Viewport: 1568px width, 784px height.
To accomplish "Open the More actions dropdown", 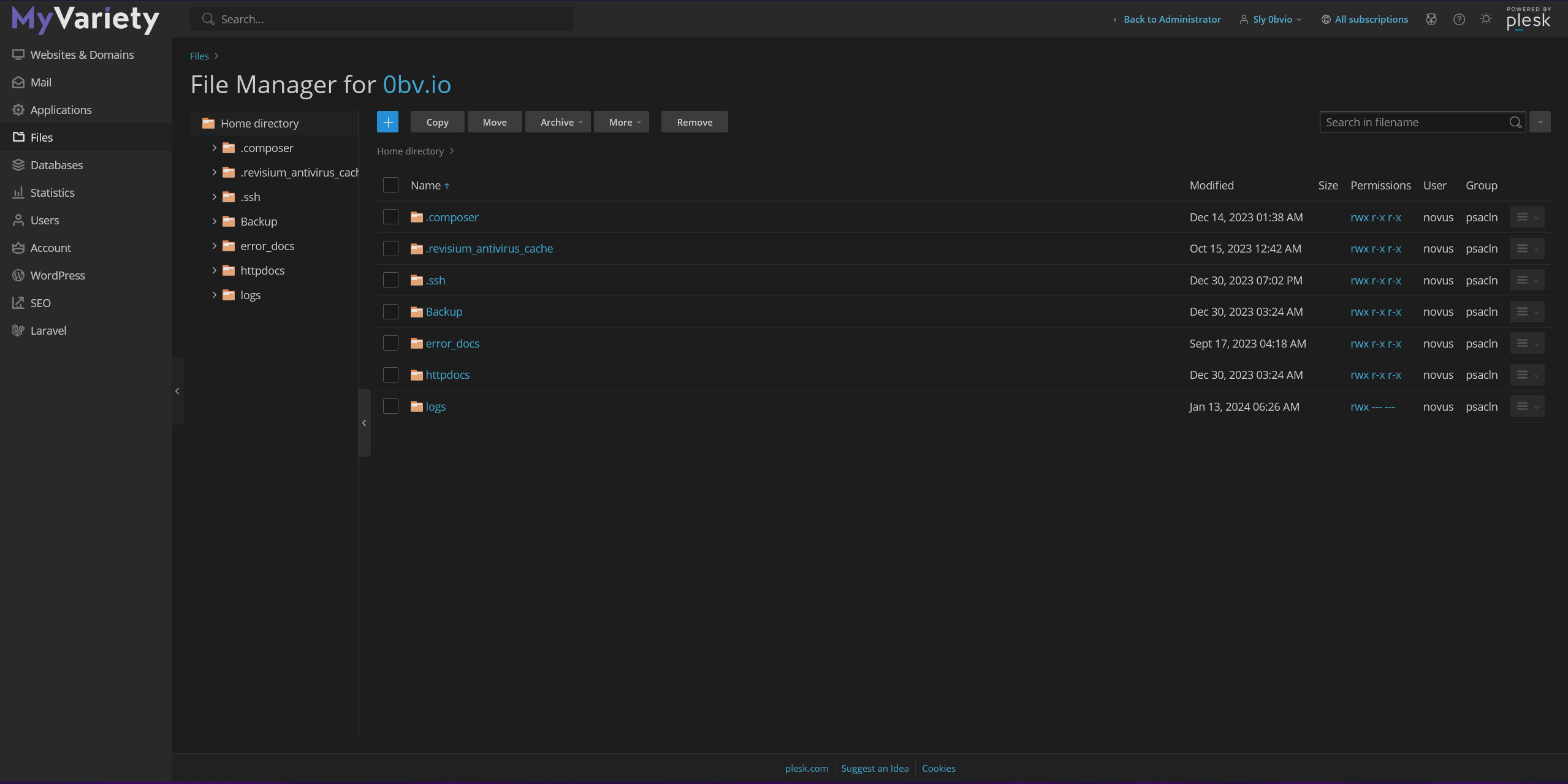I will [x=624, y=122].
